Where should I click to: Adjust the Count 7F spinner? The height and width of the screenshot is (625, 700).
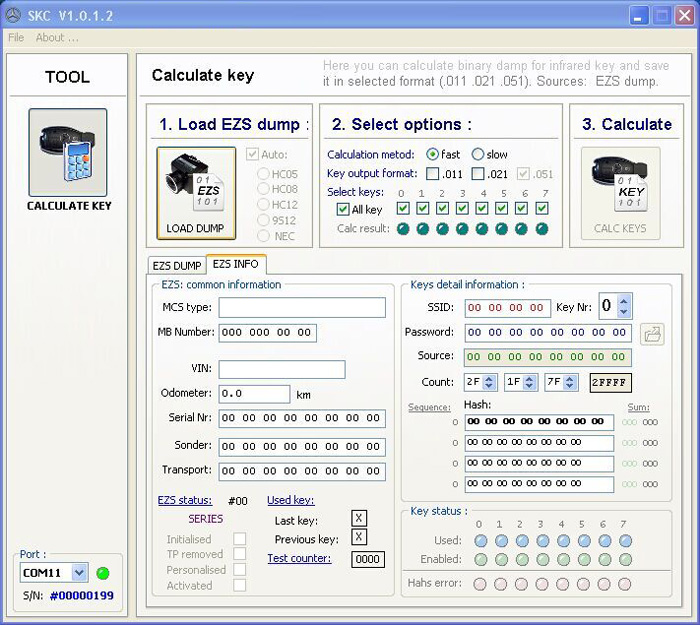pos(570,382)
